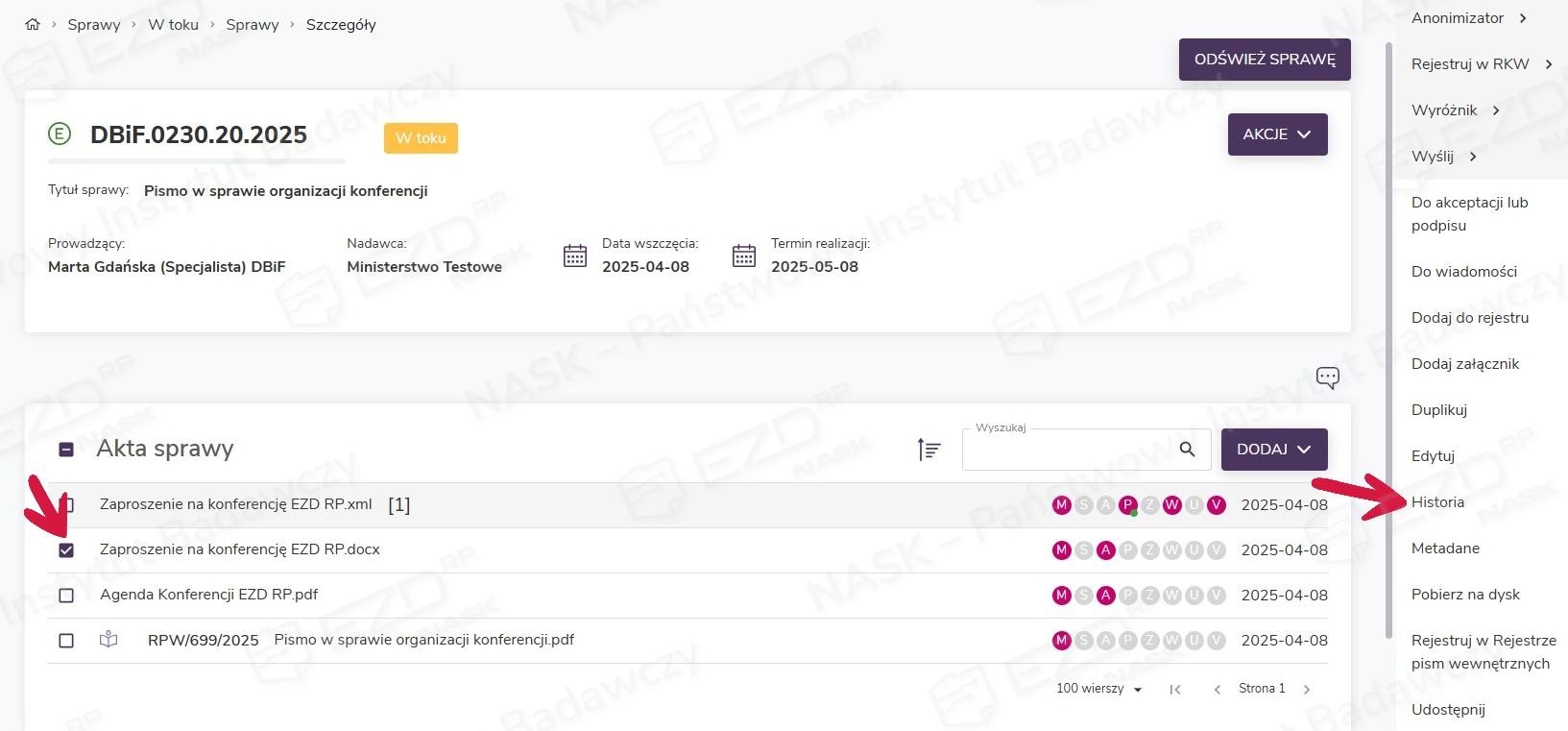This screenshot has width=1568, height=731.
Task: Click the calendar icon next to Termin realizacji
Action: point(744,256)
